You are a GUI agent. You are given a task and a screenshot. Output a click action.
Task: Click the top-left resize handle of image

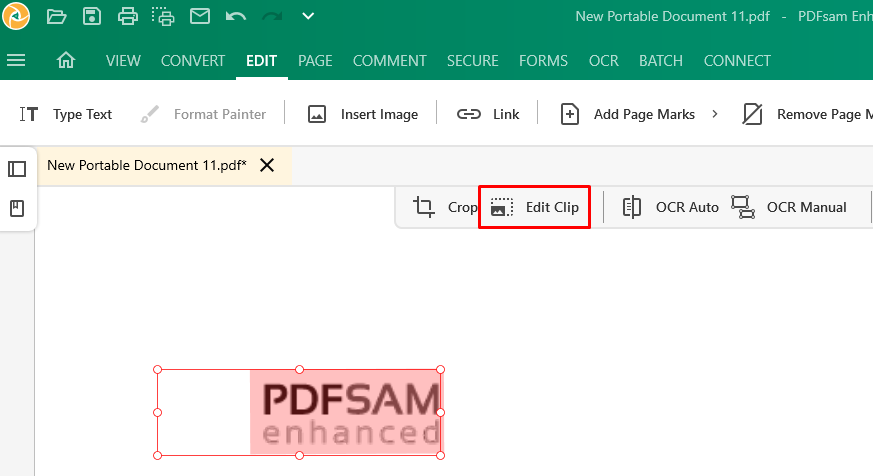[x=158, y=370]
